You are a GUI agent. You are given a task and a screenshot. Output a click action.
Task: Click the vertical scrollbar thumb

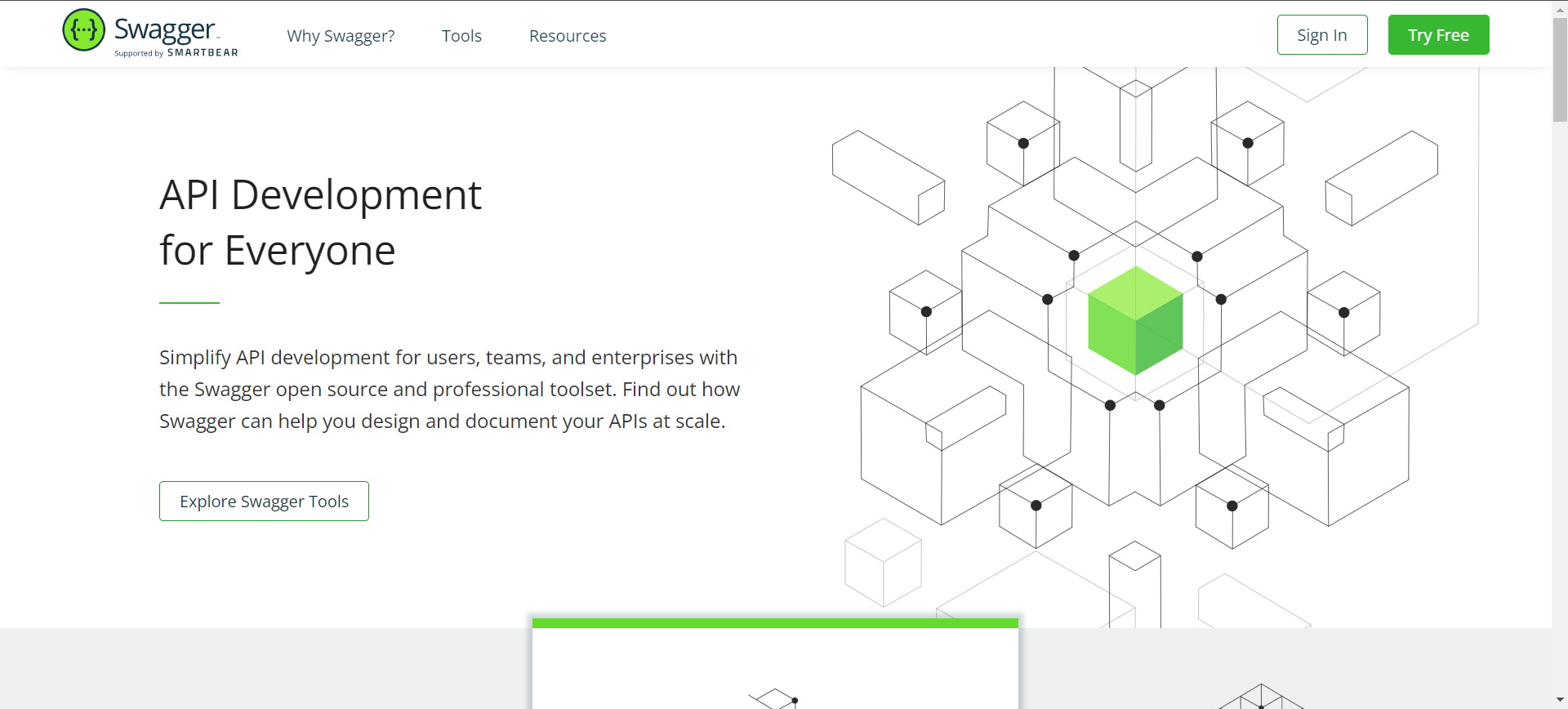tap(1560, 69)
